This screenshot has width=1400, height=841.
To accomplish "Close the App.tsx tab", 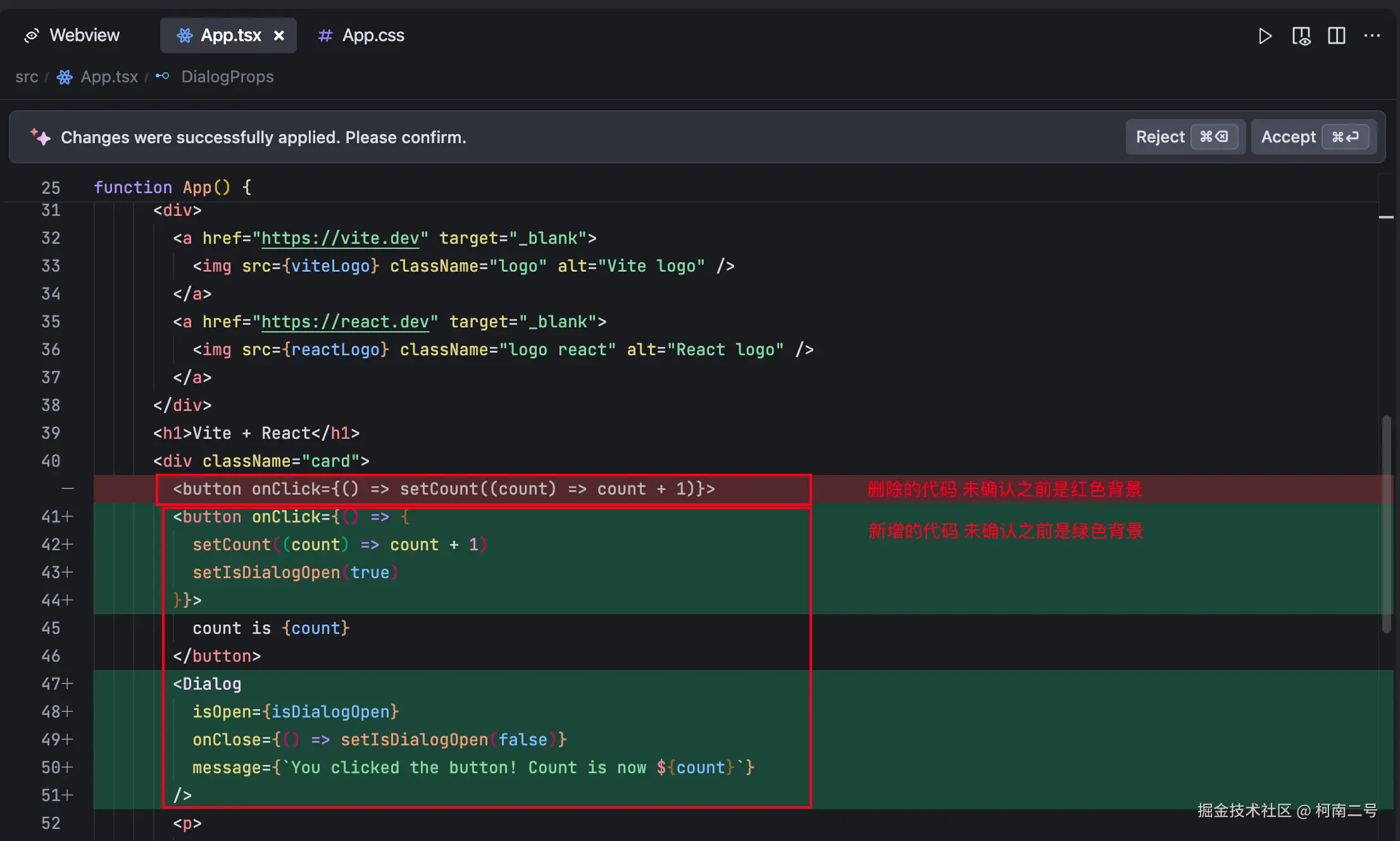I will pyautogui.click(x=278, y=35).
